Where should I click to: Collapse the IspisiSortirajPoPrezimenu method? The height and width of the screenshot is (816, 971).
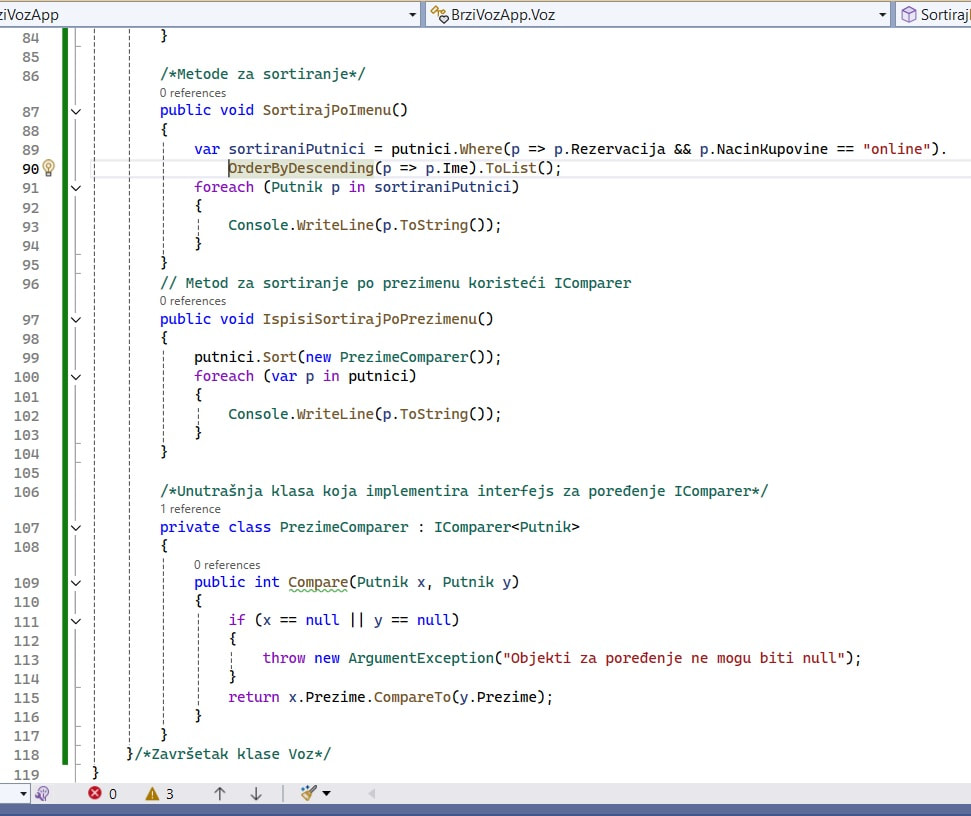(76, 319)
